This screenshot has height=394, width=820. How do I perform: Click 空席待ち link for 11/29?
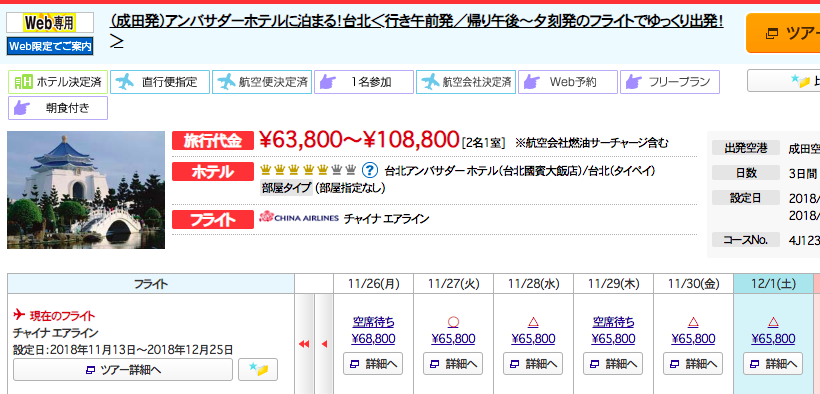pyautogui.click(x=613, y=321)
